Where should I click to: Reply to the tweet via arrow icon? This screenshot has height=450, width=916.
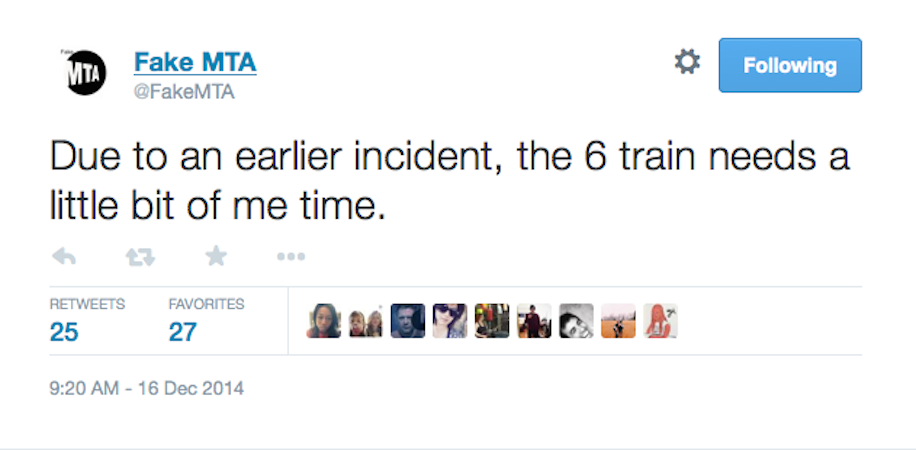64,257
